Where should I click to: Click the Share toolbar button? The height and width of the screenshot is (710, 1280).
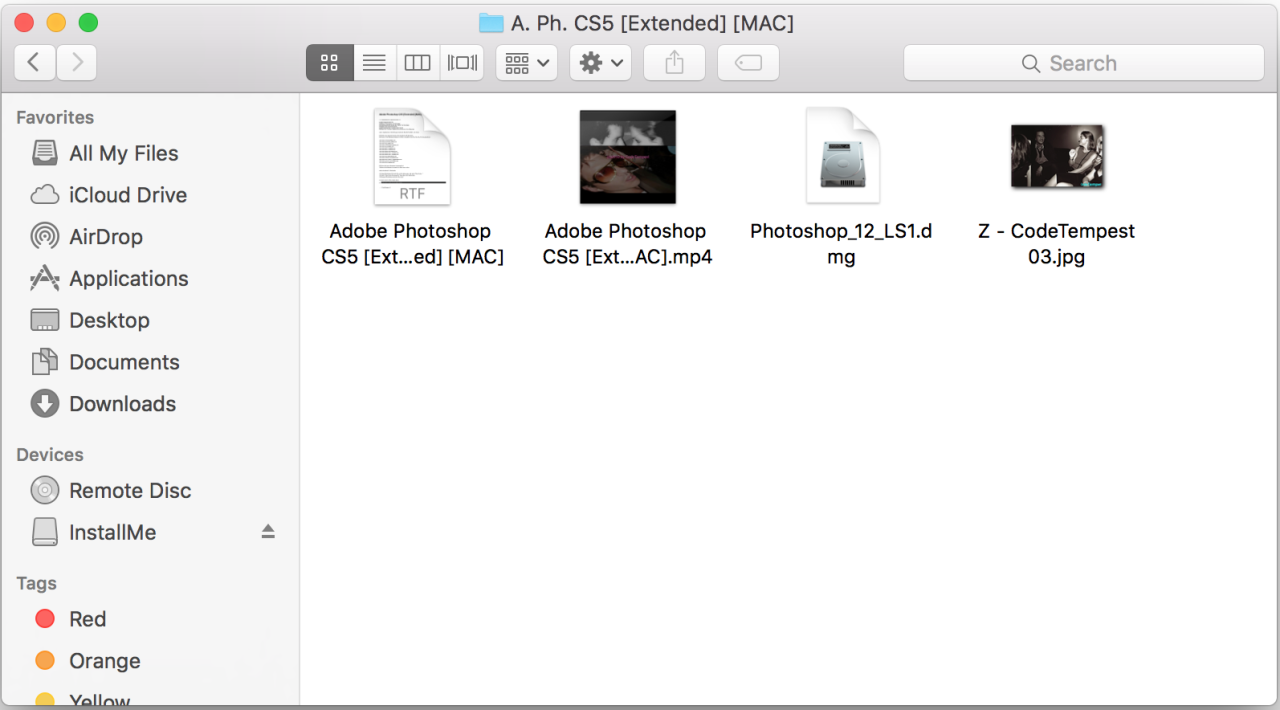tap(674, 63)
